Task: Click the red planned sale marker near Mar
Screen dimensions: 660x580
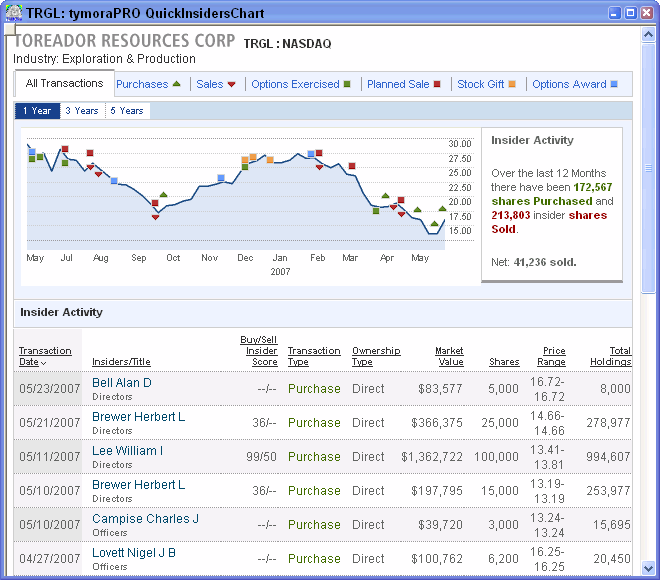Action: tap(352, 166)
